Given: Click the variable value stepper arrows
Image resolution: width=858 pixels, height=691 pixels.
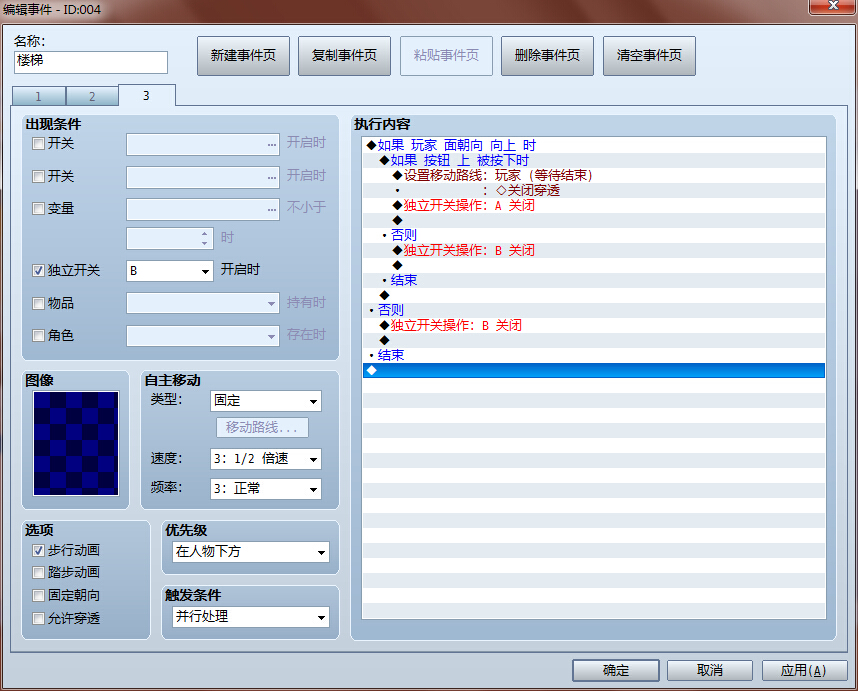Looking at the screenshot, I should point(204,239).
